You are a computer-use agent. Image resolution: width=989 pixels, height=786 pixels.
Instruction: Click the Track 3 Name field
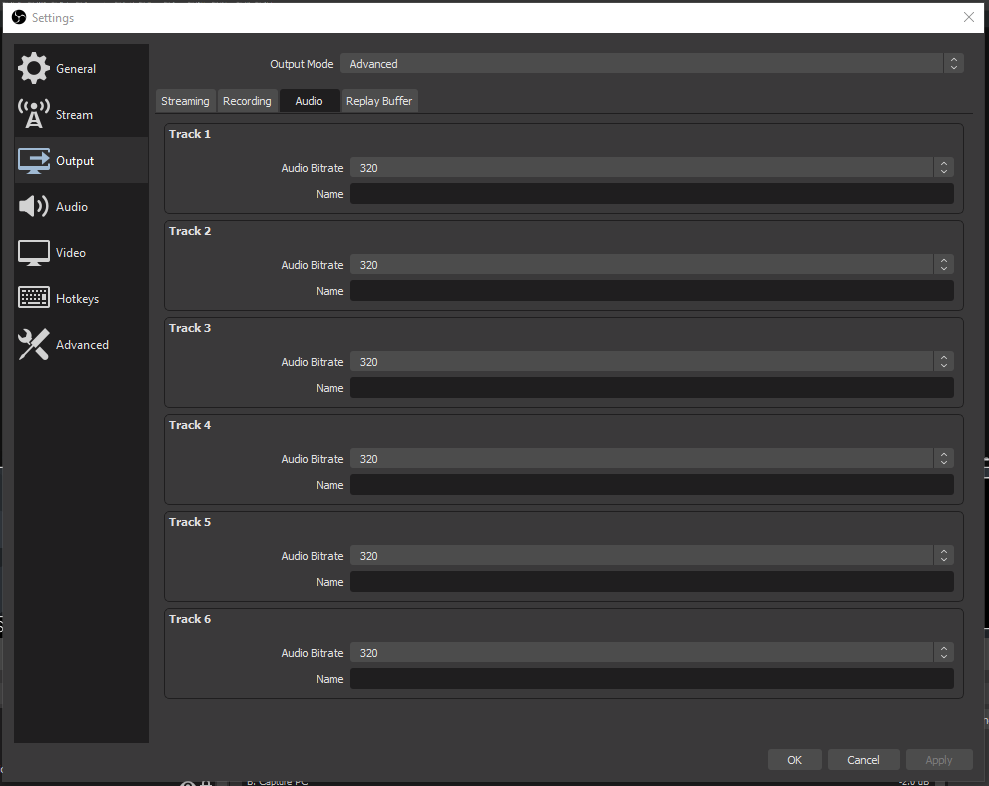tap(652, 388)
